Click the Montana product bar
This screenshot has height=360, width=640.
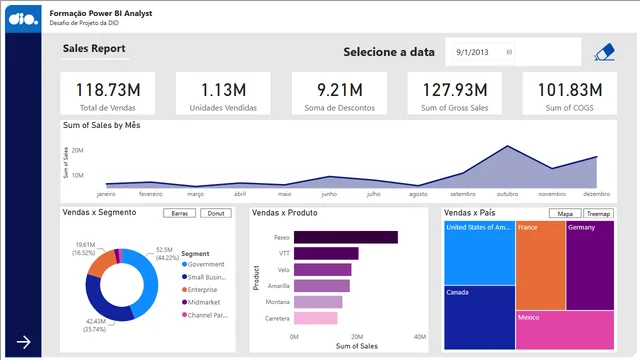pos(318,302)
